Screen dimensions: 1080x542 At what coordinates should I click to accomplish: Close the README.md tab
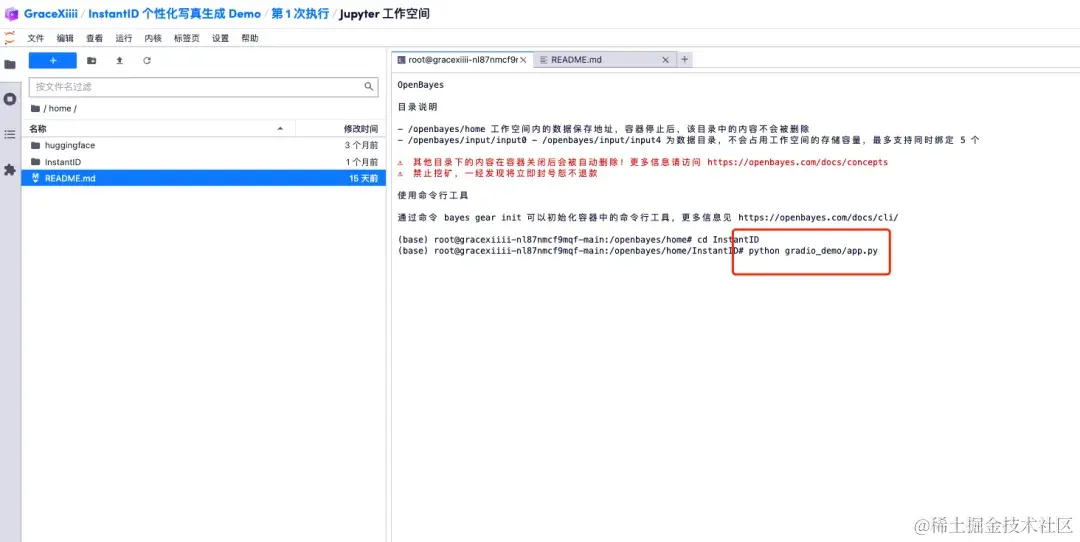pyautogui.click(x=665, y=60)
